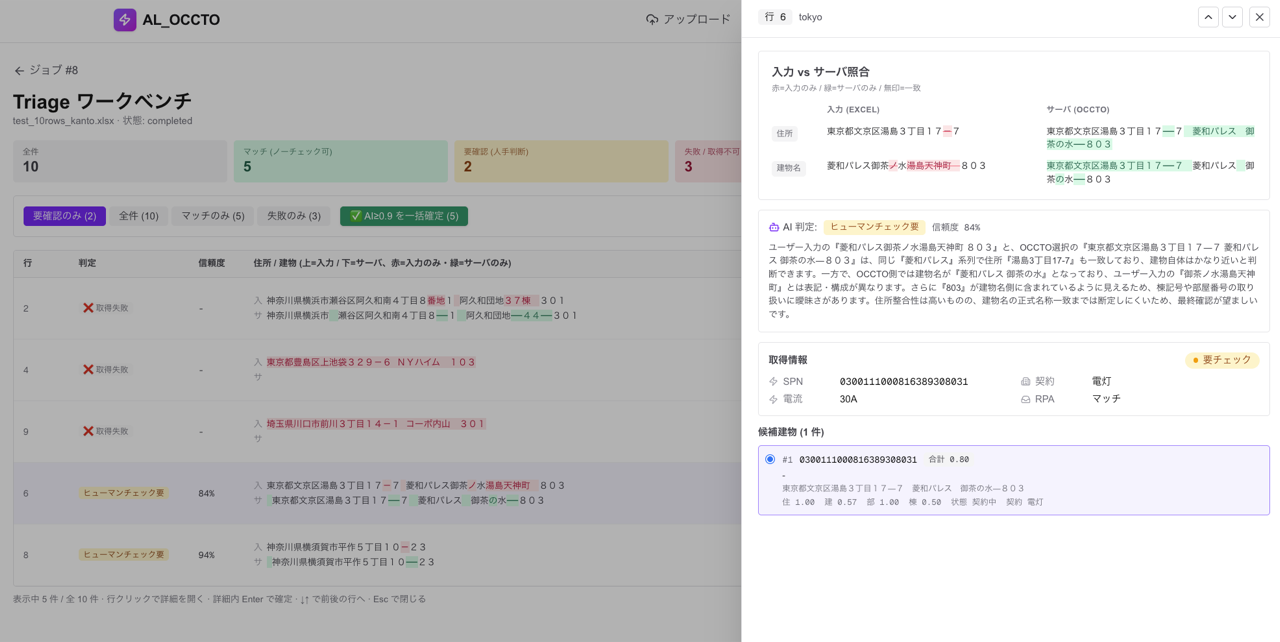
Task: Click the SPN lightning icon
Action: coord(773,382)
